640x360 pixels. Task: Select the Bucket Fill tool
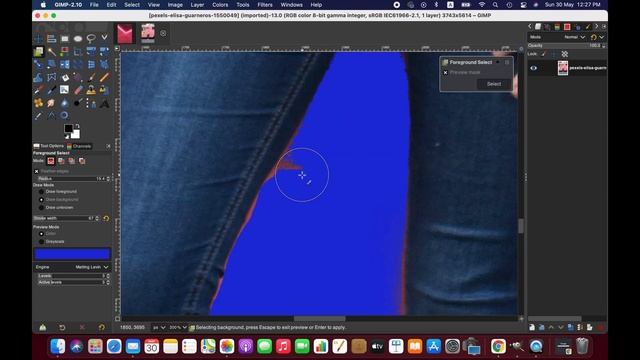[64, 77]
